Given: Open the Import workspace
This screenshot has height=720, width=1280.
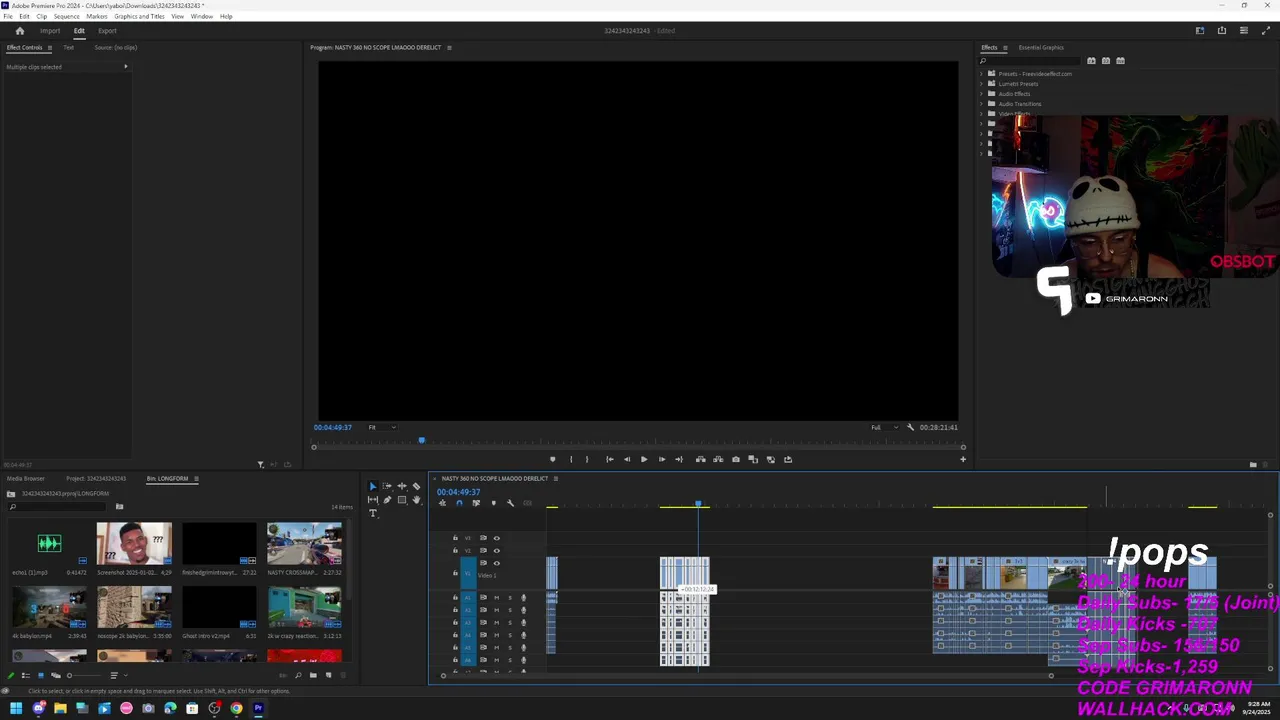Looking at the screenshot, I should (x=50, y=30).
